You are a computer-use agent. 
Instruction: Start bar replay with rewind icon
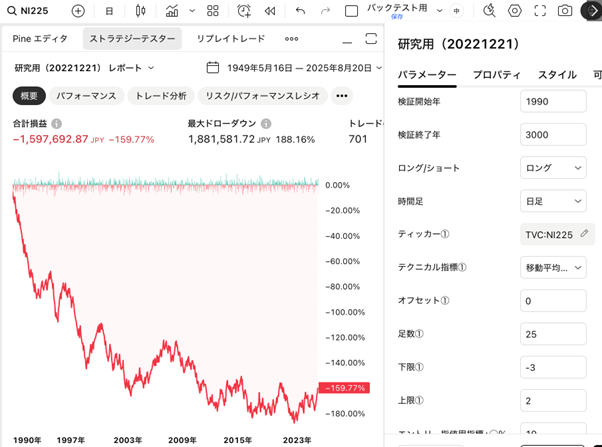coord(270,11)
